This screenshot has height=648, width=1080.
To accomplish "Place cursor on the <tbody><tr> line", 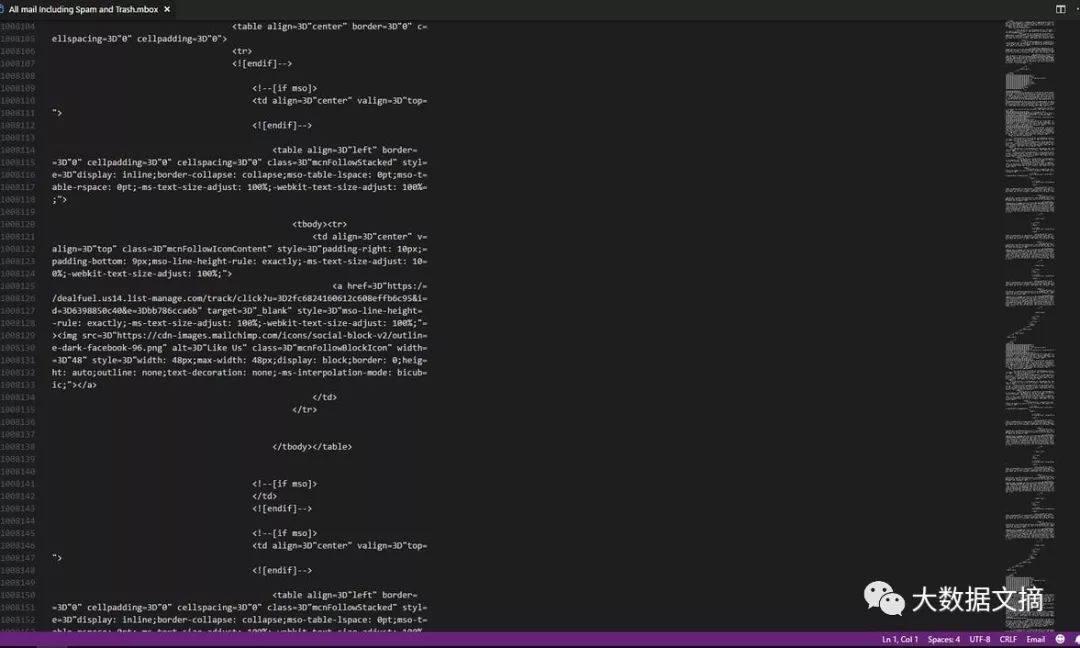I will tap(319, 224).
